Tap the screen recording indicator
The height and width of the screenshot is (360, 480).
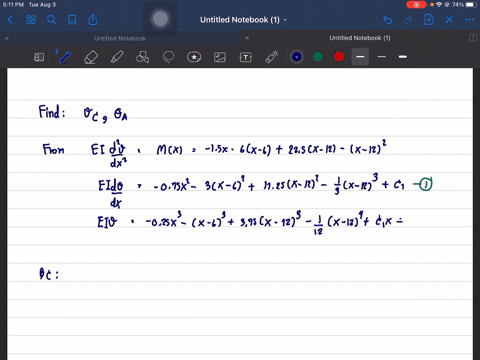pyautogui.click(x=416, y=5)
